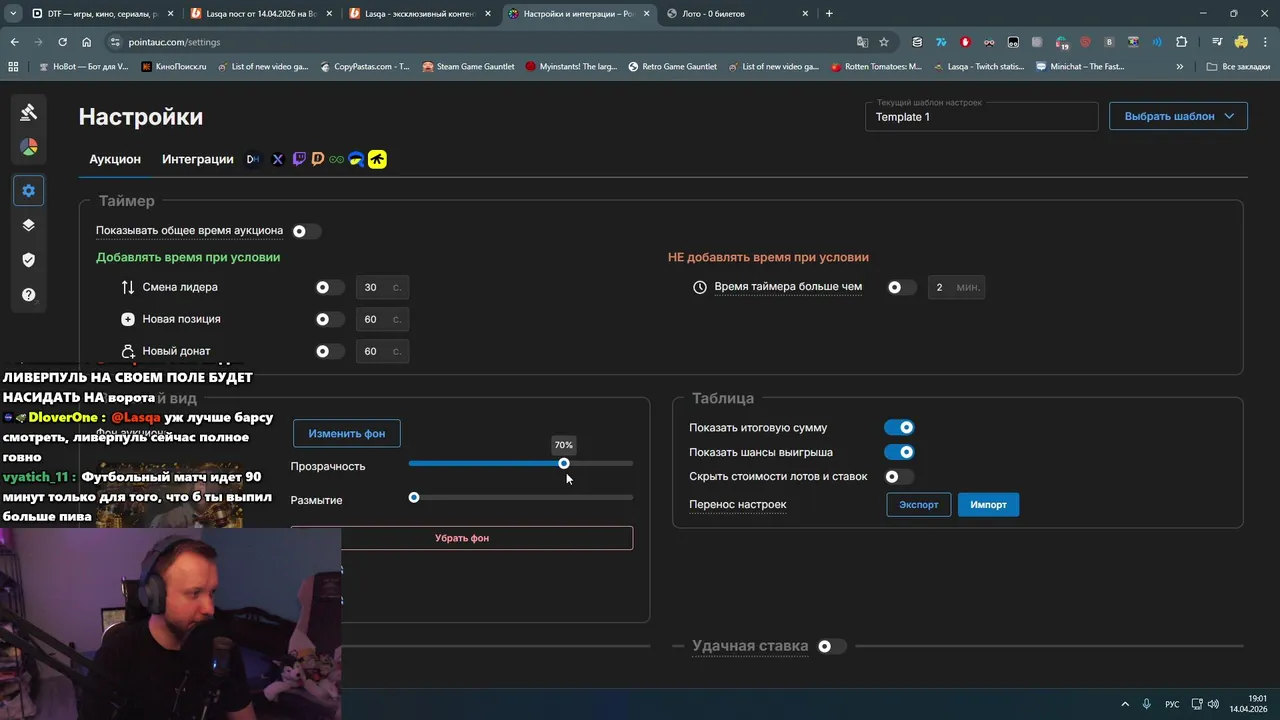Image resolution: width=1280 pixels, height=720 pixels.
Task: Toggle Показывать общее время аукциона
Action: click(x=305, y=231)
